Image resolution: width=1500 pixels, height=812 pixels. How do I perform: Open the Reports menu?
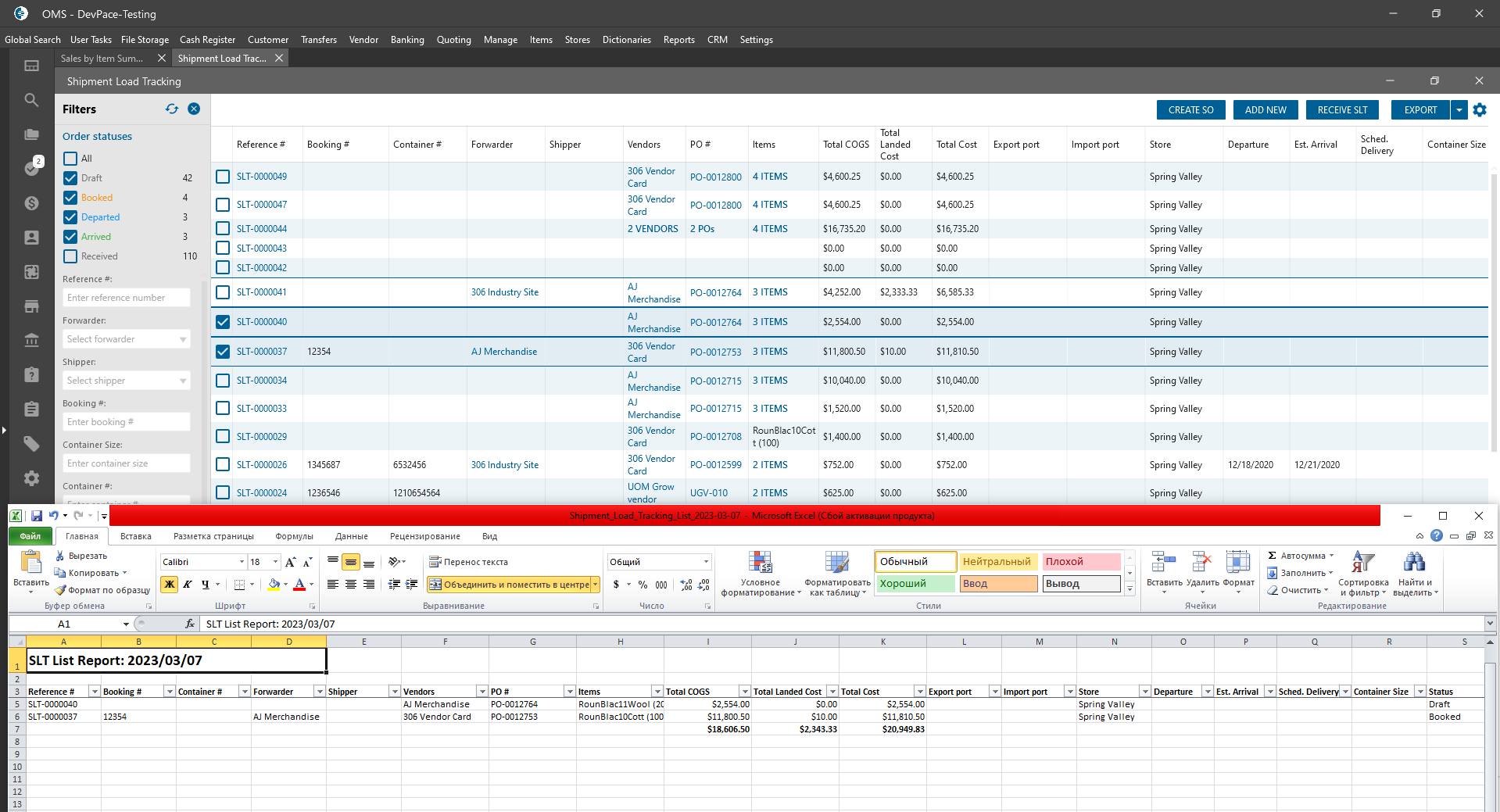coord(678,40)
